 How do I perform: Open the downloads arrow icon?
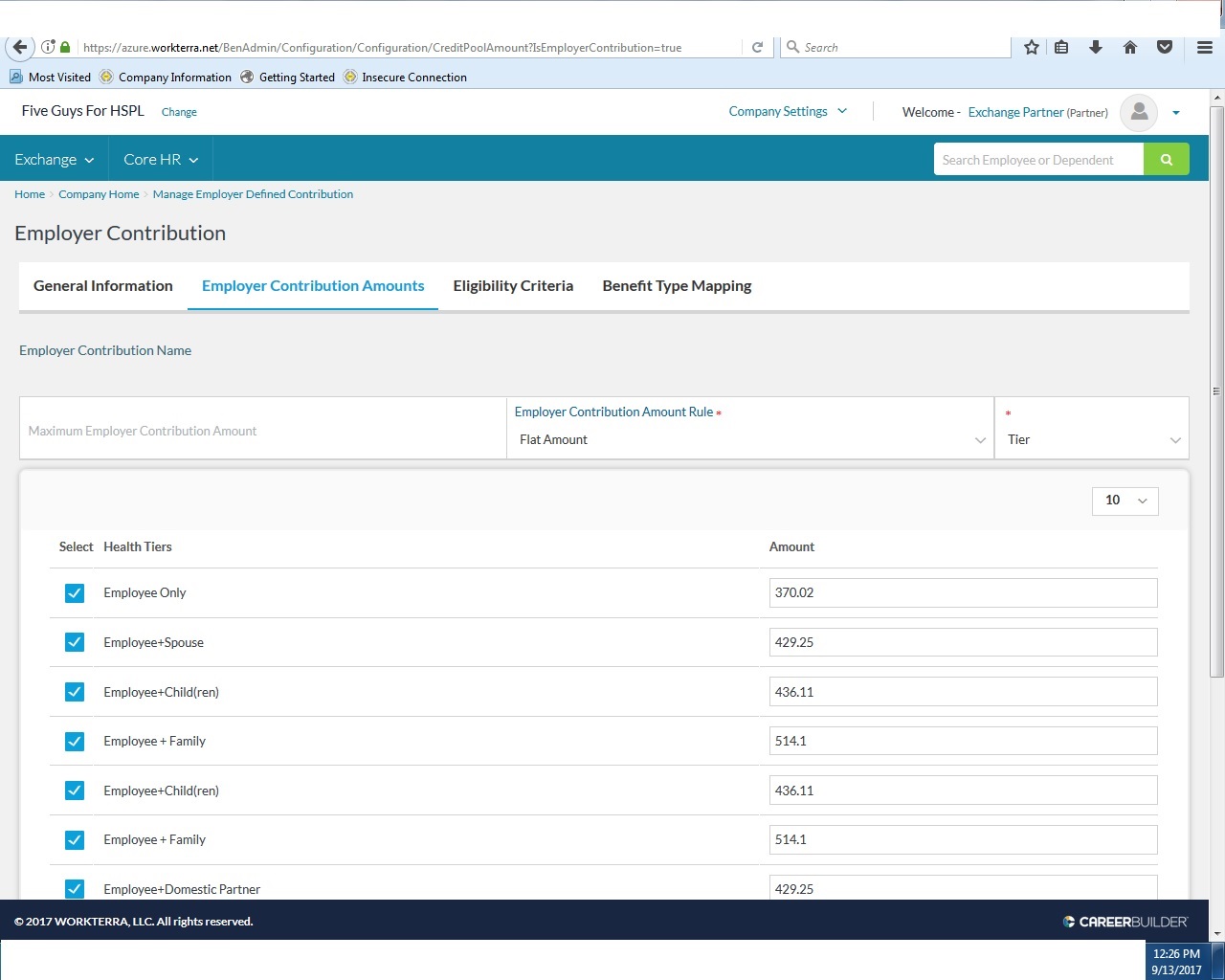pos(1096,47)
